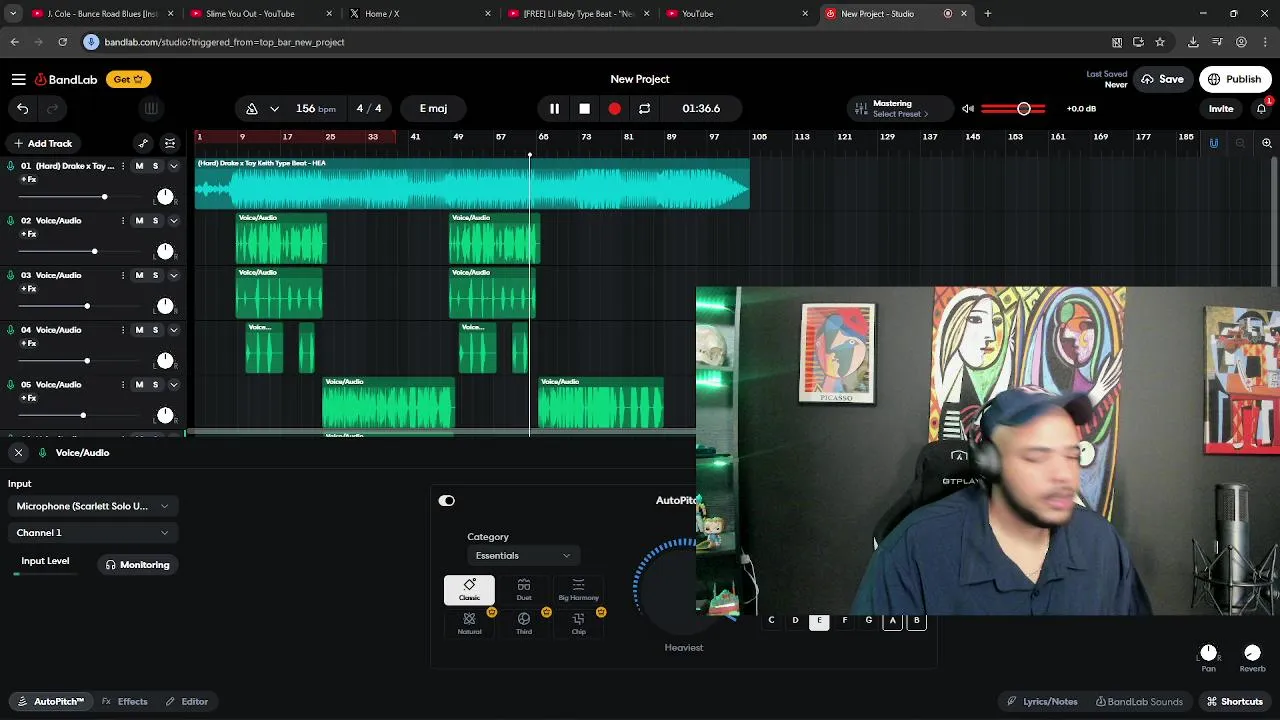Start recording with the red record button

[x=614, y=108]
